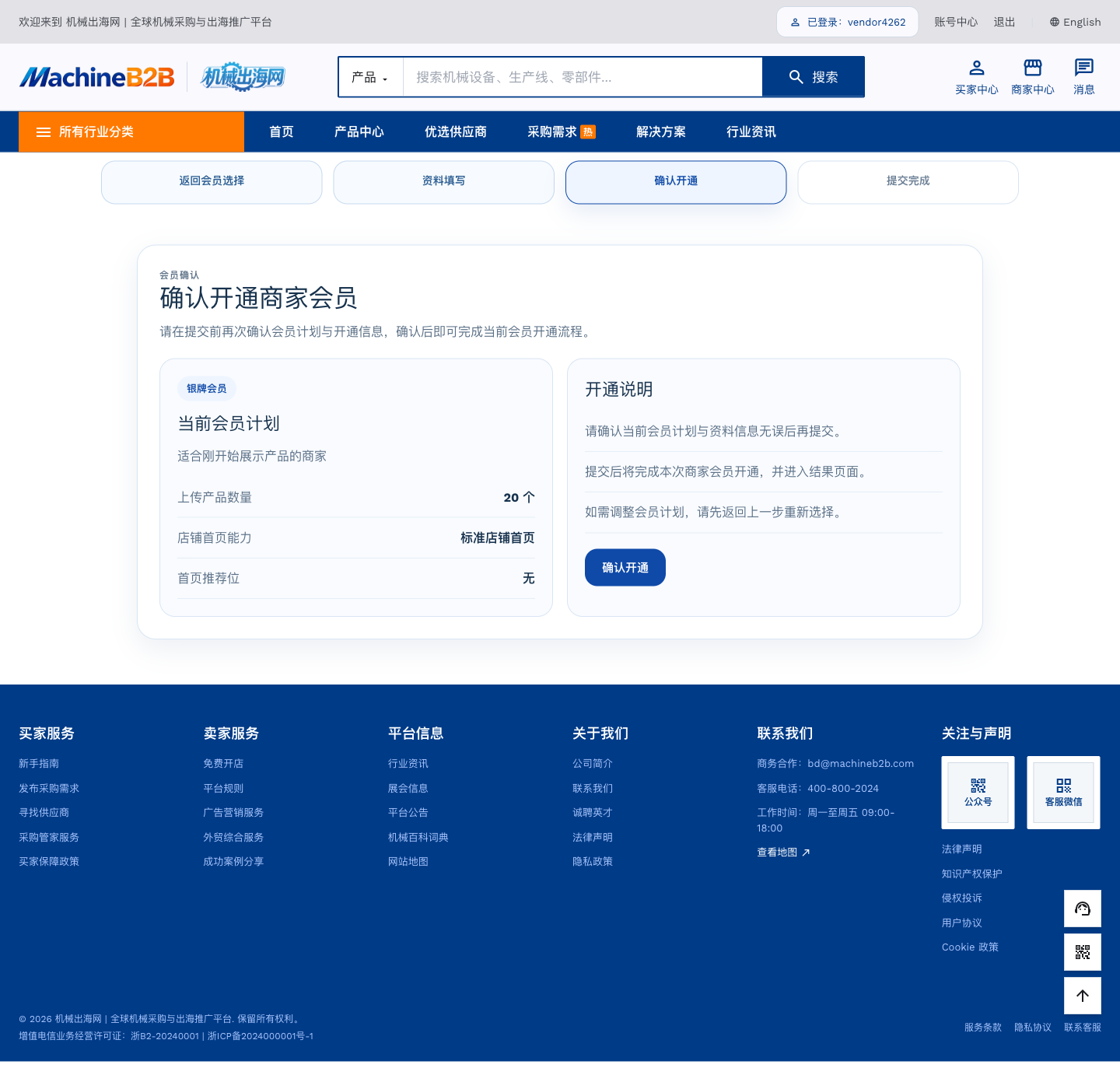Click the bd@machineb2b.com email address

[861, 764]
